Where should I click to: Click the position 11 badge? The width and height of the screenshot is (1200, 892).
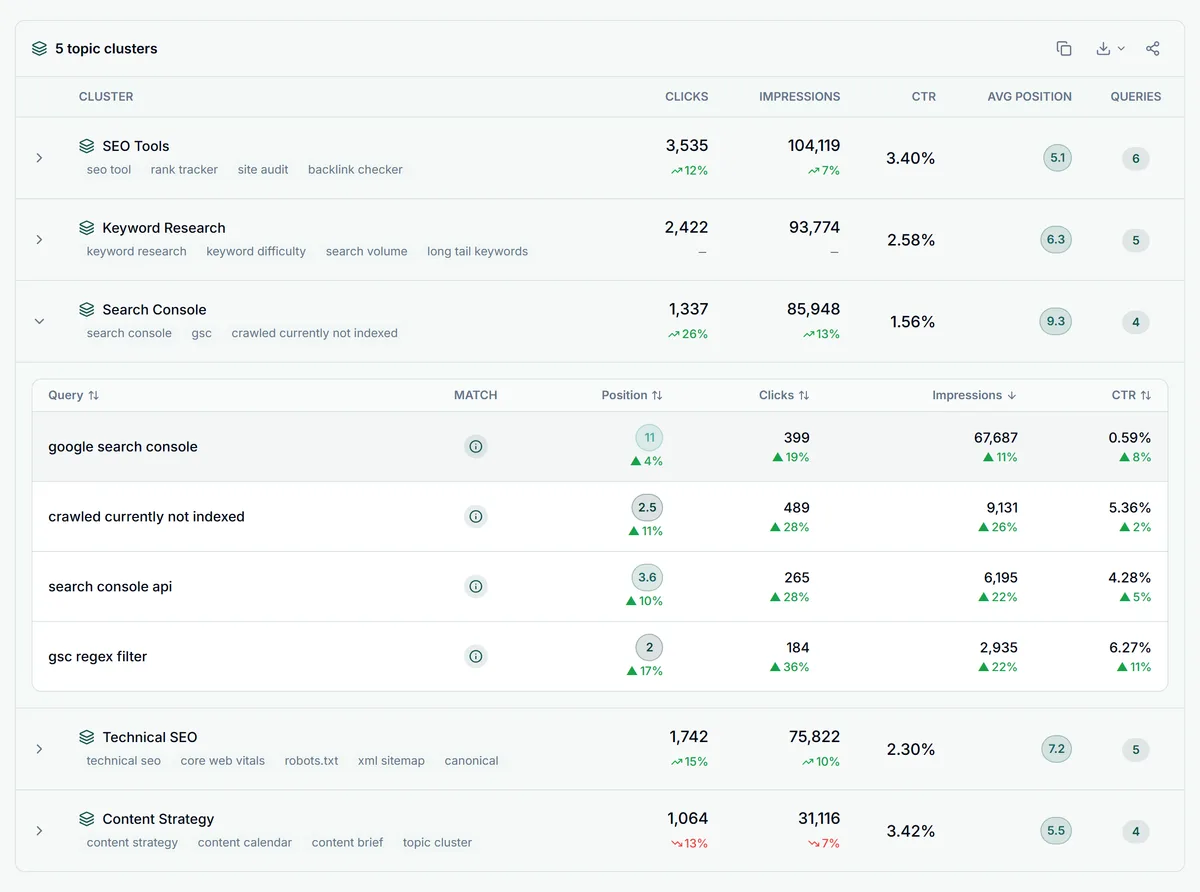(x=649, y=438)
